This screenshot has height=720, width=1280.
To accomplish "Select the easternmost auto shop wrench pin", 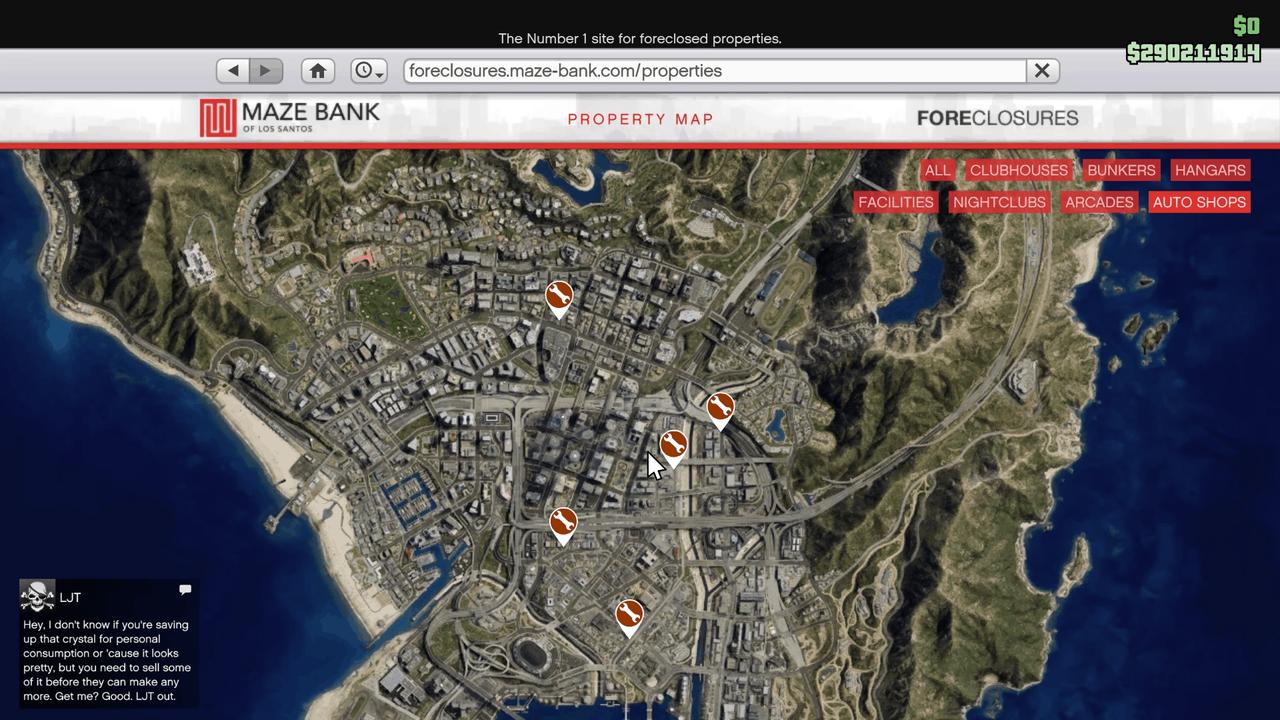I will tap(720, 408).
